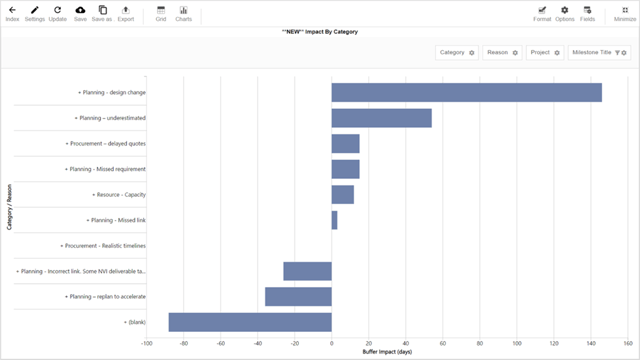The width and height of the screenshot is (640, 360).
Task: Click Milestone Title filter funnel icon
Action: pyautogui.click(x=617, y=53)
